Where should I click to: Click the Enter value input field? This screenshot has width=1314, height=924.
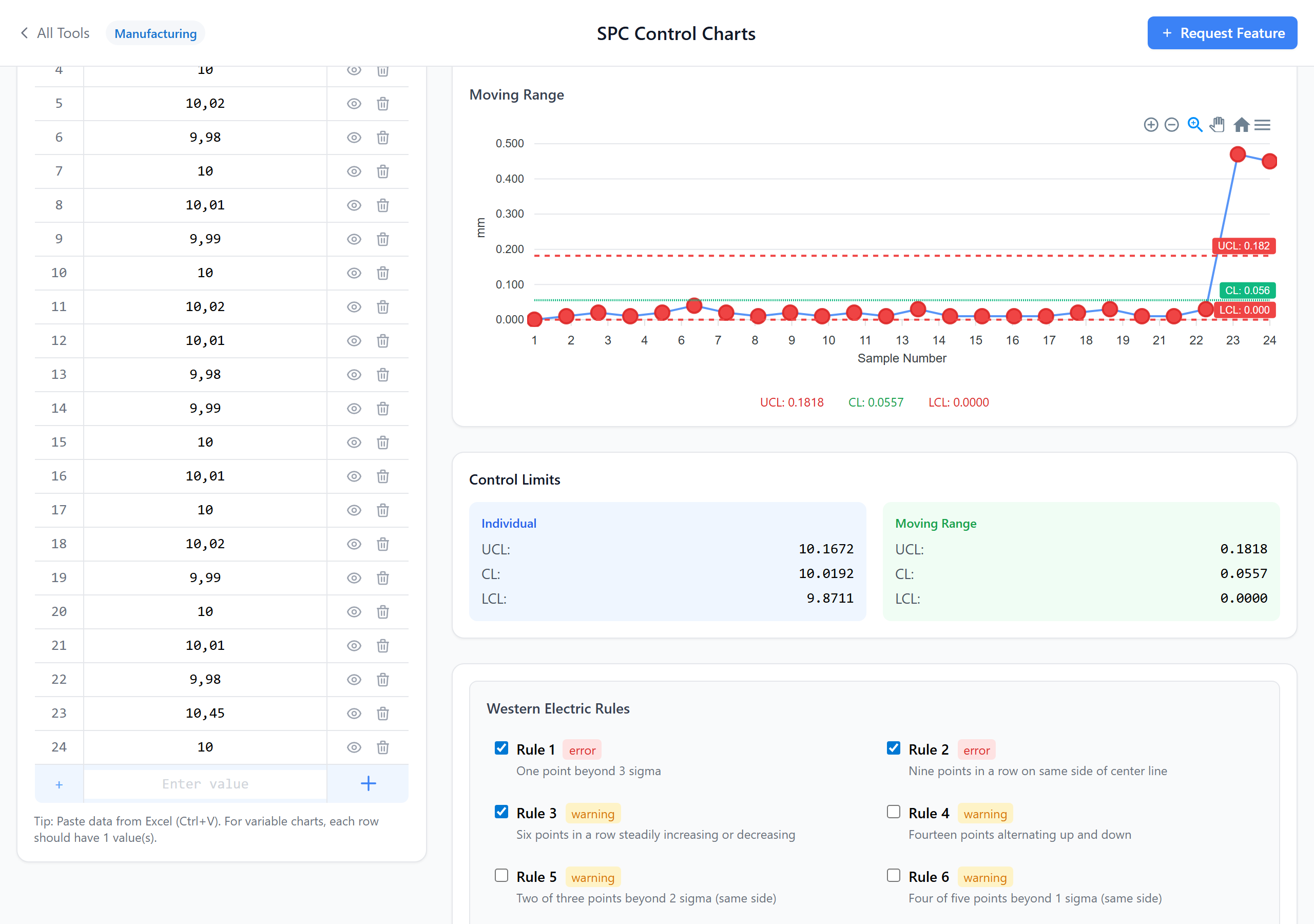click(205, 783)
